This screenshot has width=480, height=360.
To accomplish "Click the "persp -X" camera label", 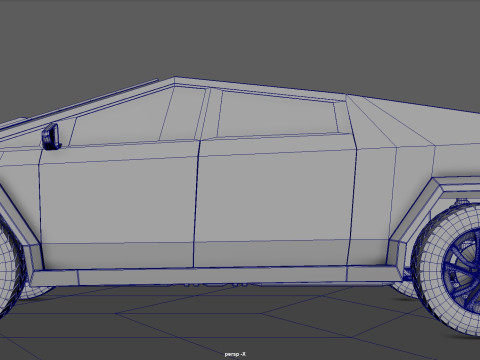I will pyautogui.click(x=235, y=354).
